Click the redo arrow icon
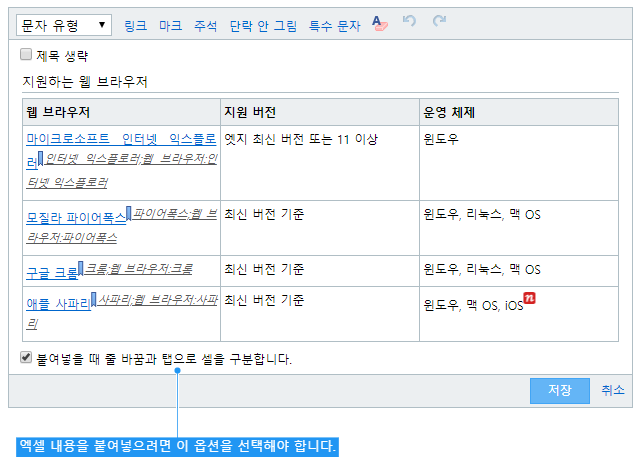 tap(440, 24)
